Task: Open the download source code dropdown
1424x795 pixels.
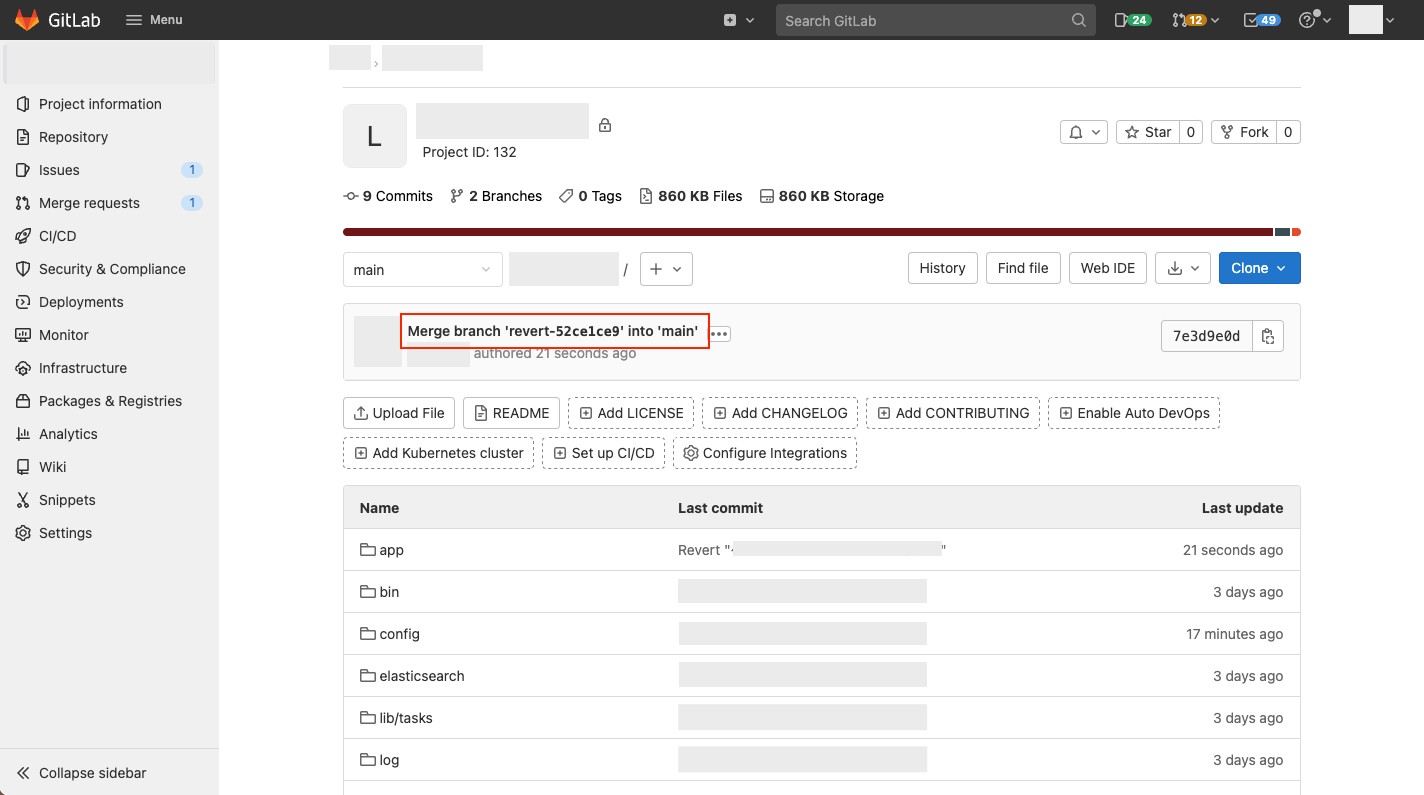Action: point(1184,268)
